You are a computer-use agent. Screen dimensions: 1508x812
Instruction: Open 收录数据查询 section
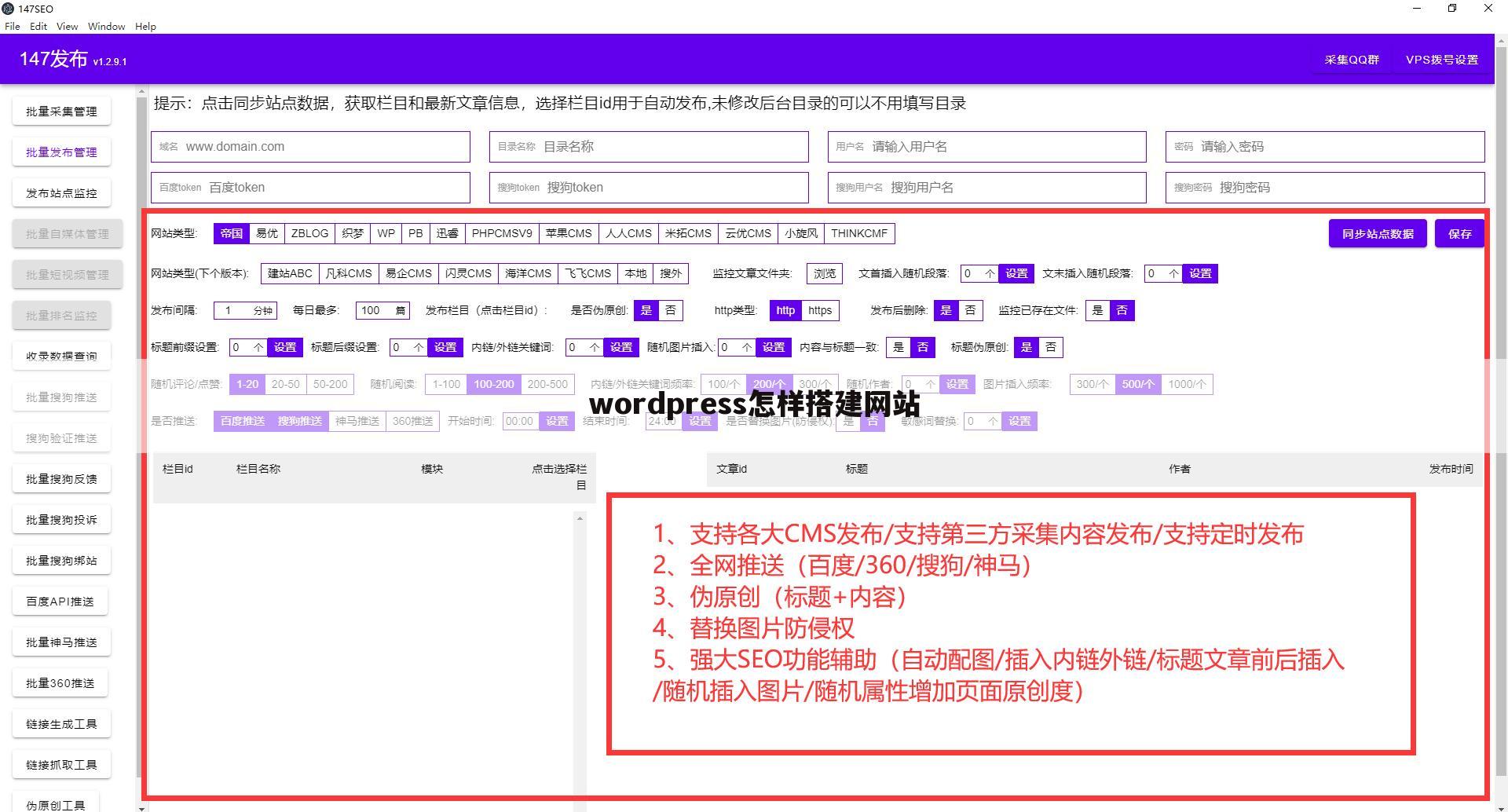coord(61,356)
